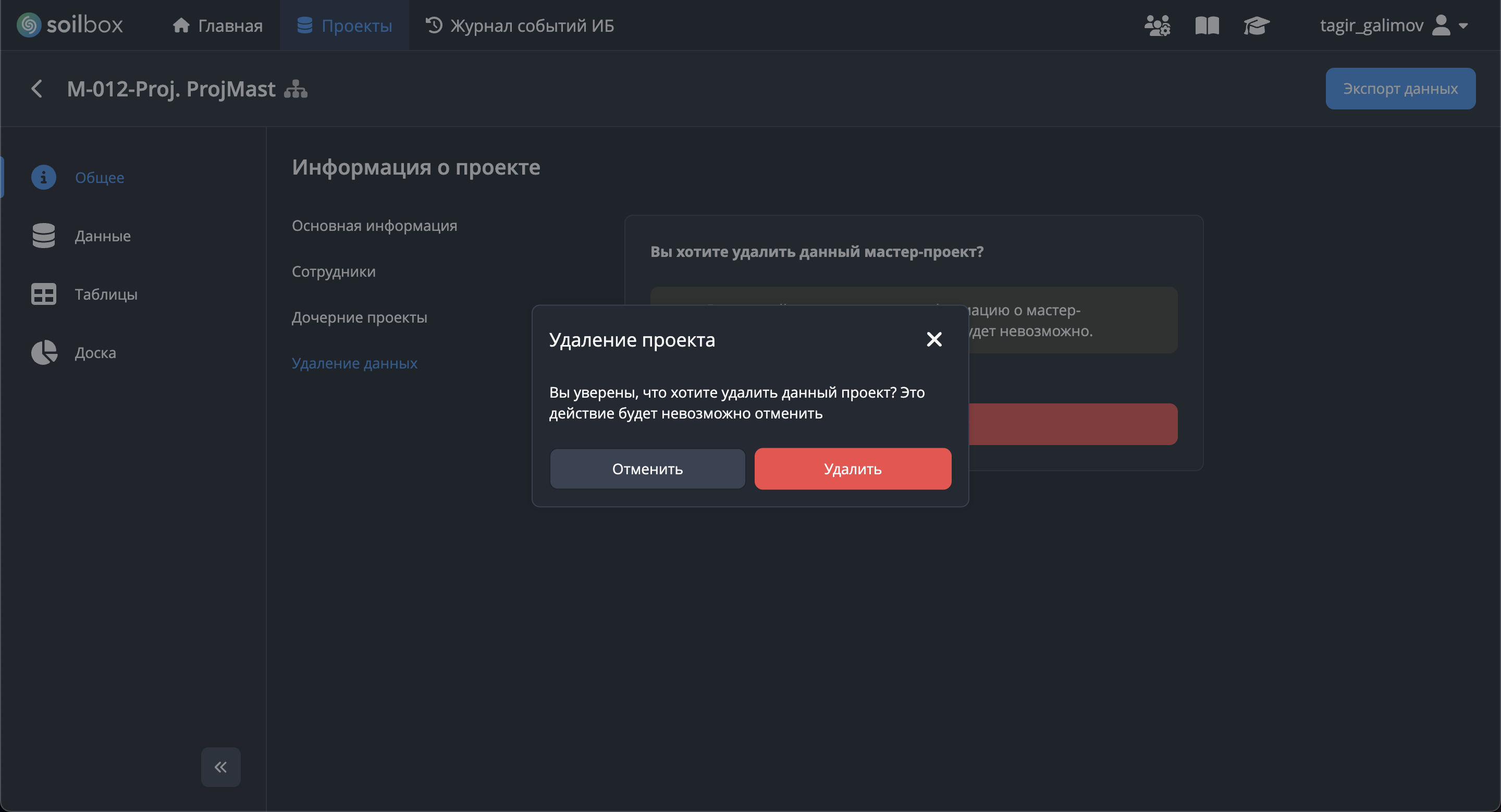Switch to the Главная nav item

point(217,25)
